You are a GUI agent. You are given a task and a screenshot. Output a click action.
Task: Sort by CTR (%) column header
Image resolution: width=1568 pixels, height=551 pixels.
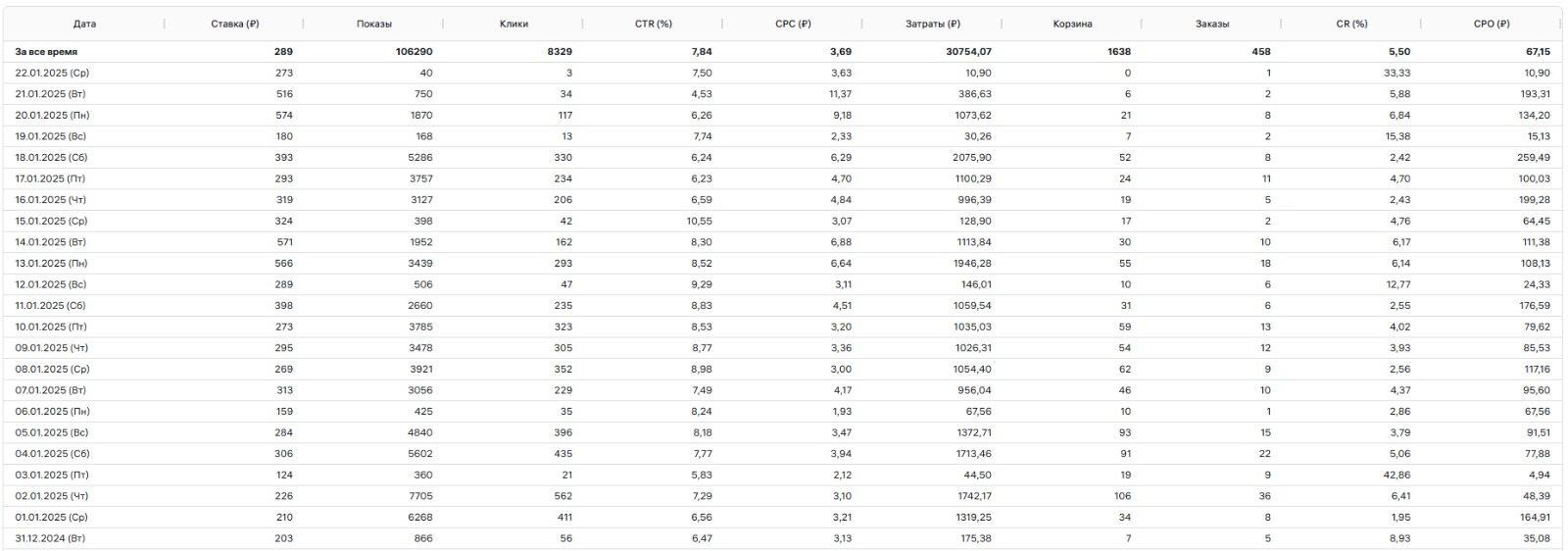point(654,24)
